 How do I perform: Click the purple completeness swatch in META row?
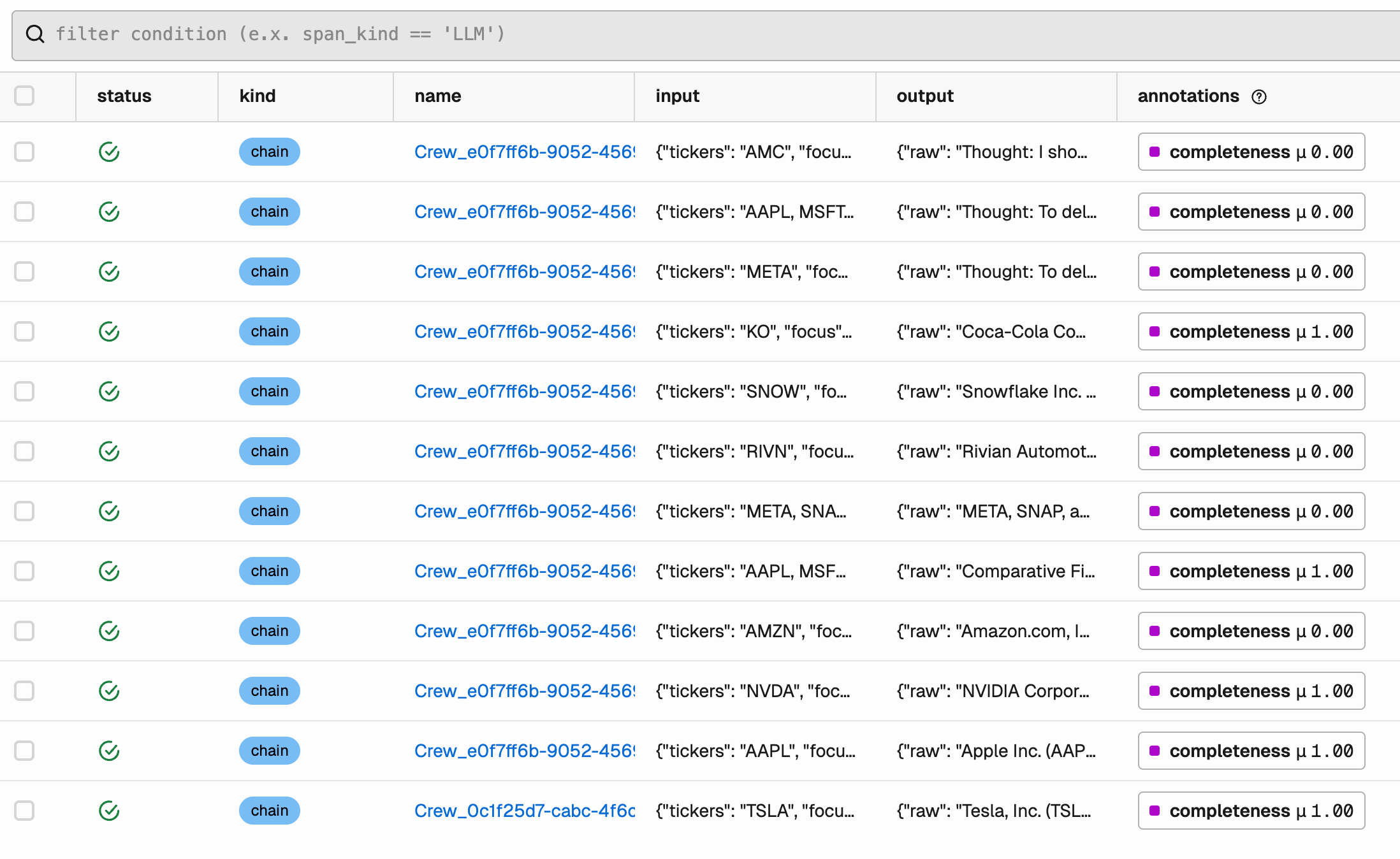pos(1154,272)
